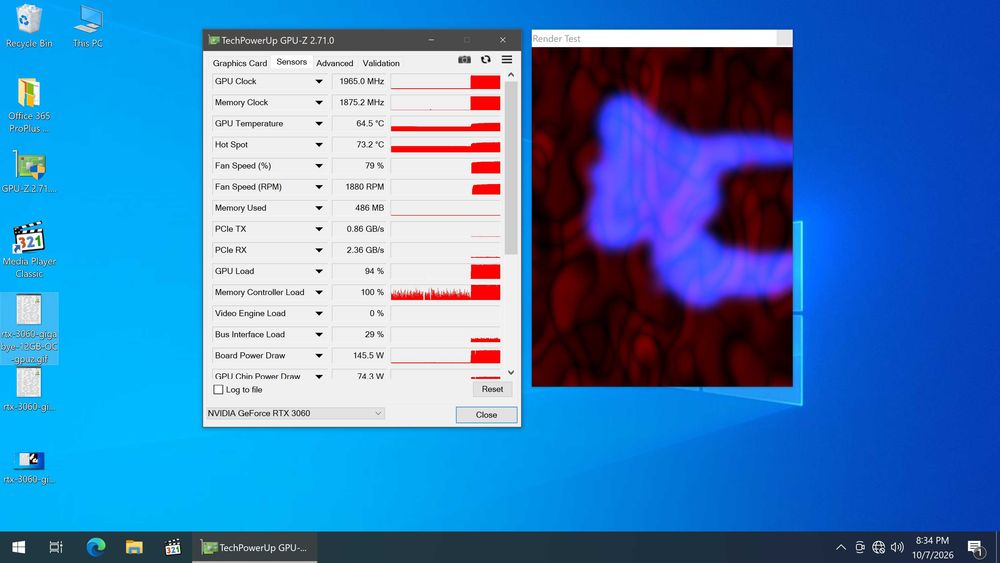Open the GPU-Z hamburger menu

[x=507, y=59]
